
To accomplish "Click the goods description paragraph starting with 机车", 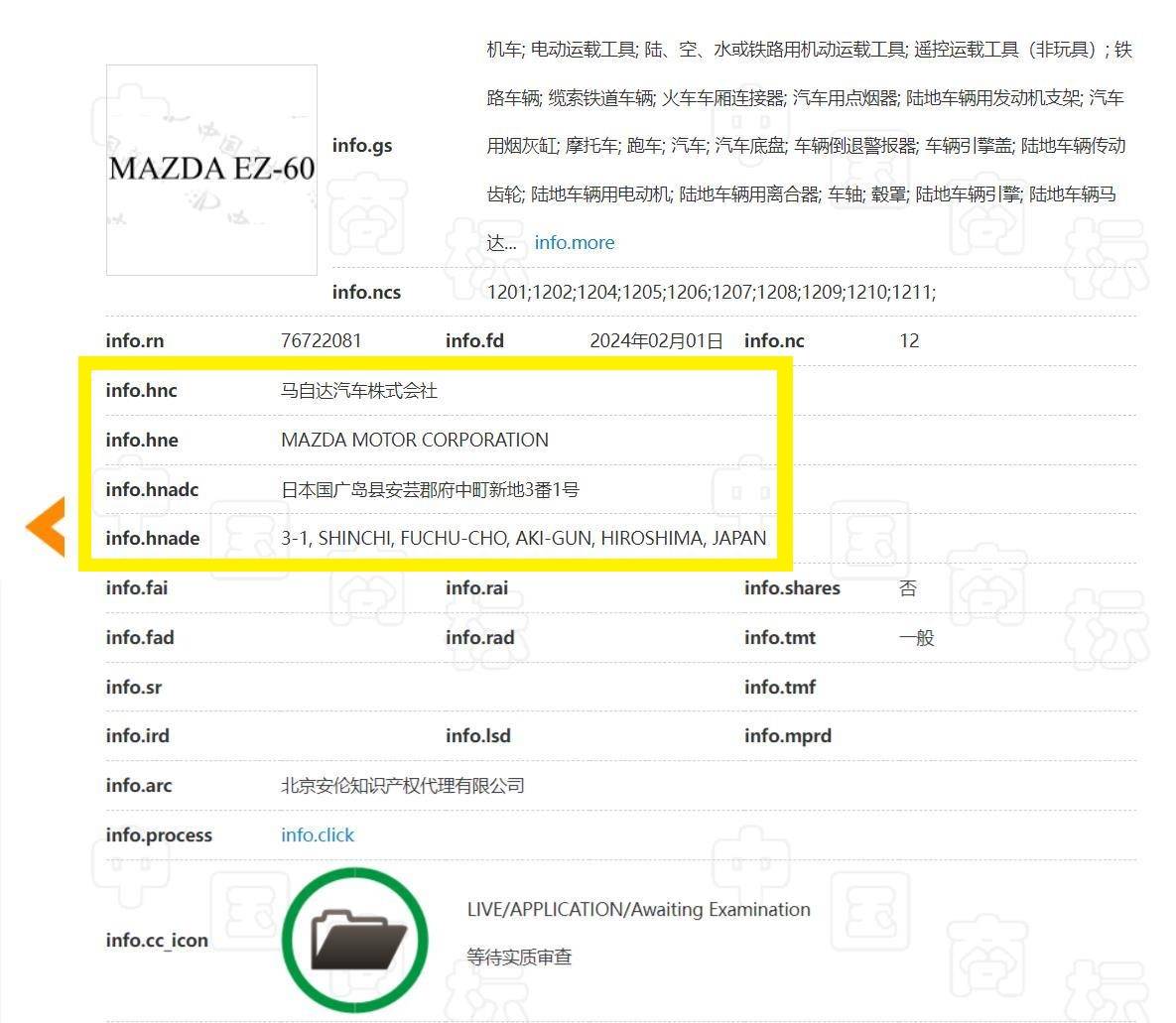I will (x=809, y=146).
